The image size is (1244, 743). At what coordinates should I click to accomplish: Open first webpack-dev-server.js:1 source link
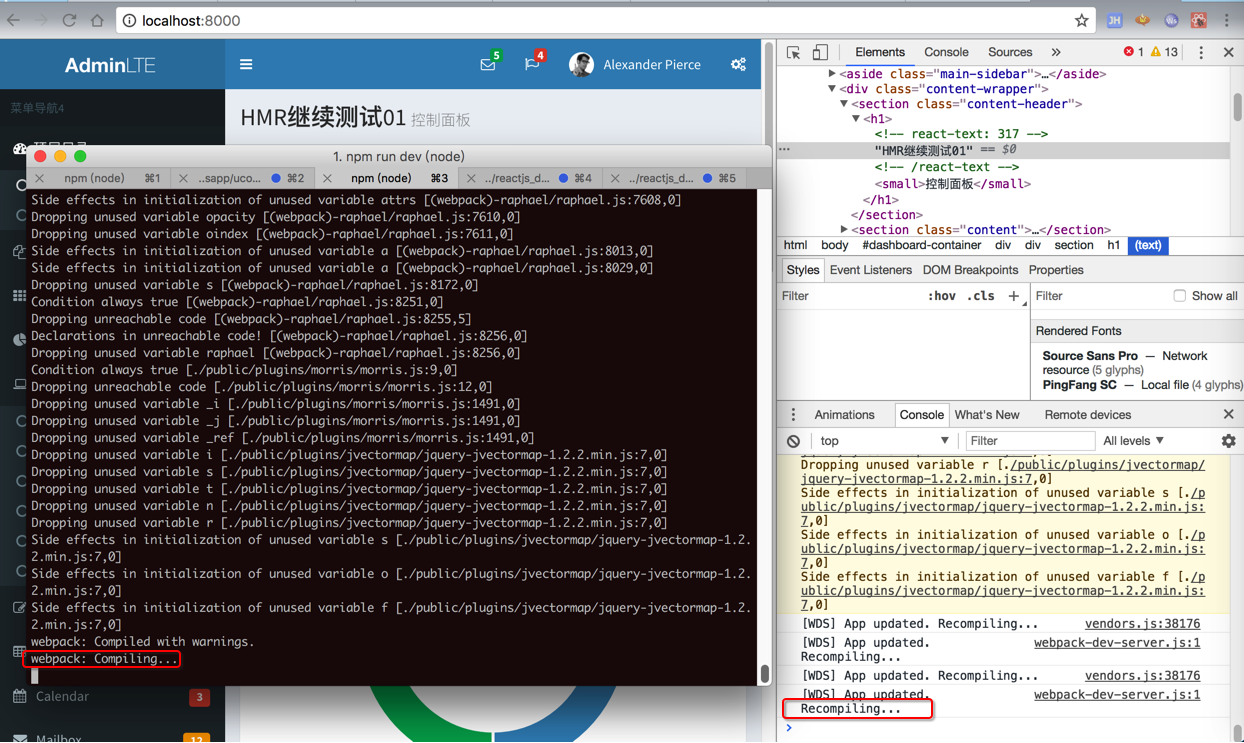pos(1117,643)
